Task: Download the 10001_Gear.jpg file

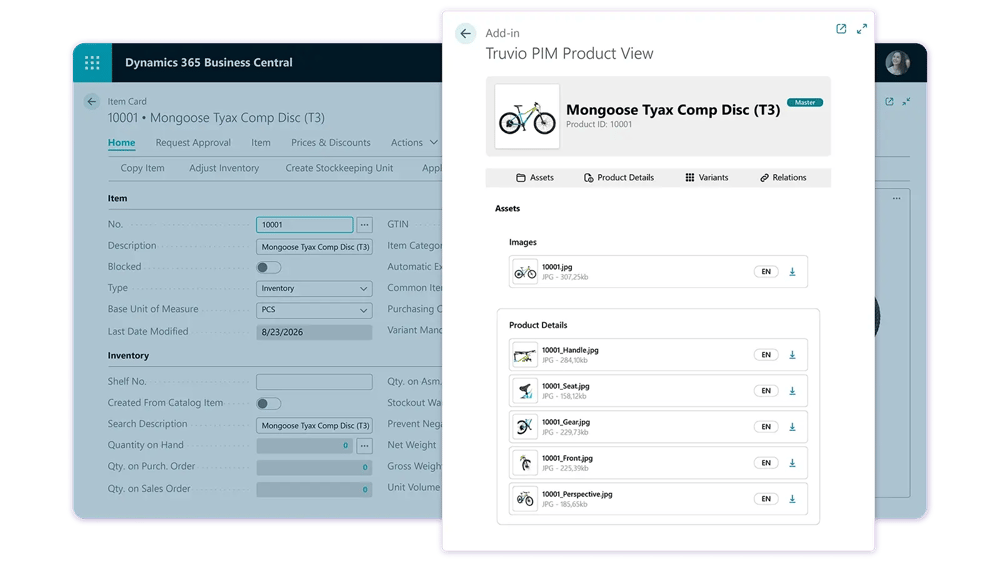Action: click(792, 427)
